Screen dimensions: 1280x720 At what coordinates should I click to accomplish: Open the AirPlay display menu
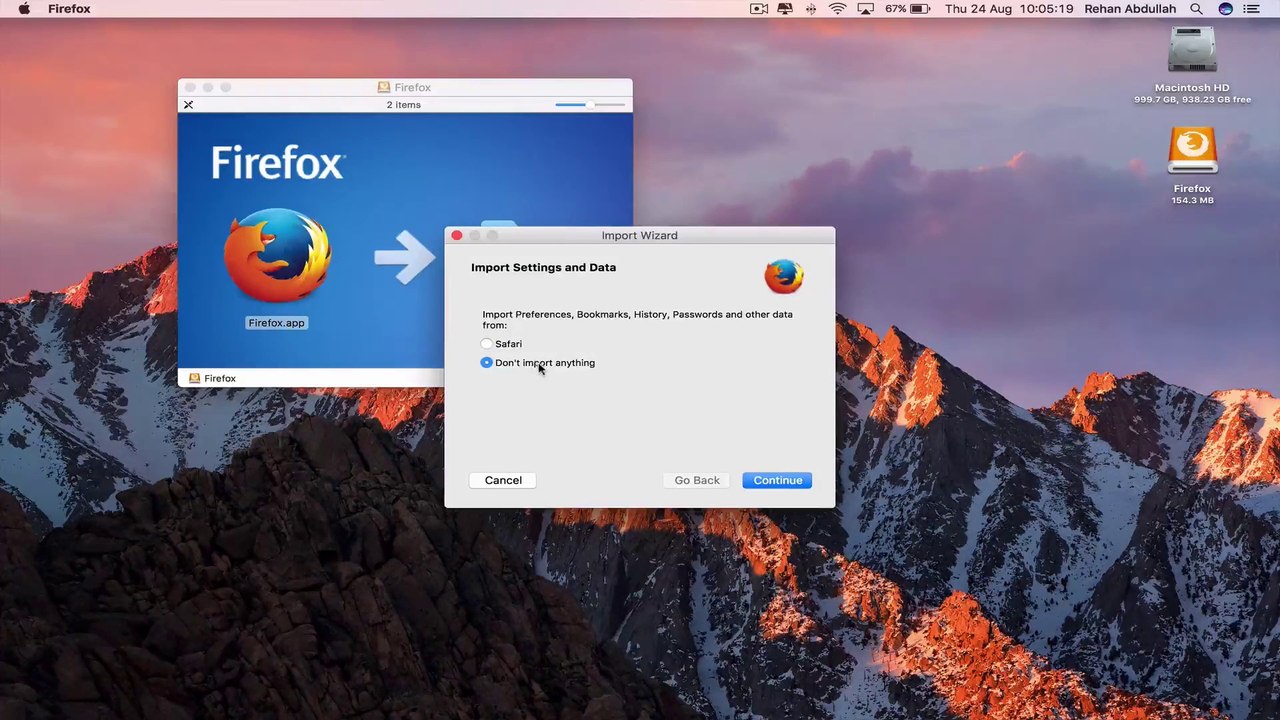click(866, 9)
